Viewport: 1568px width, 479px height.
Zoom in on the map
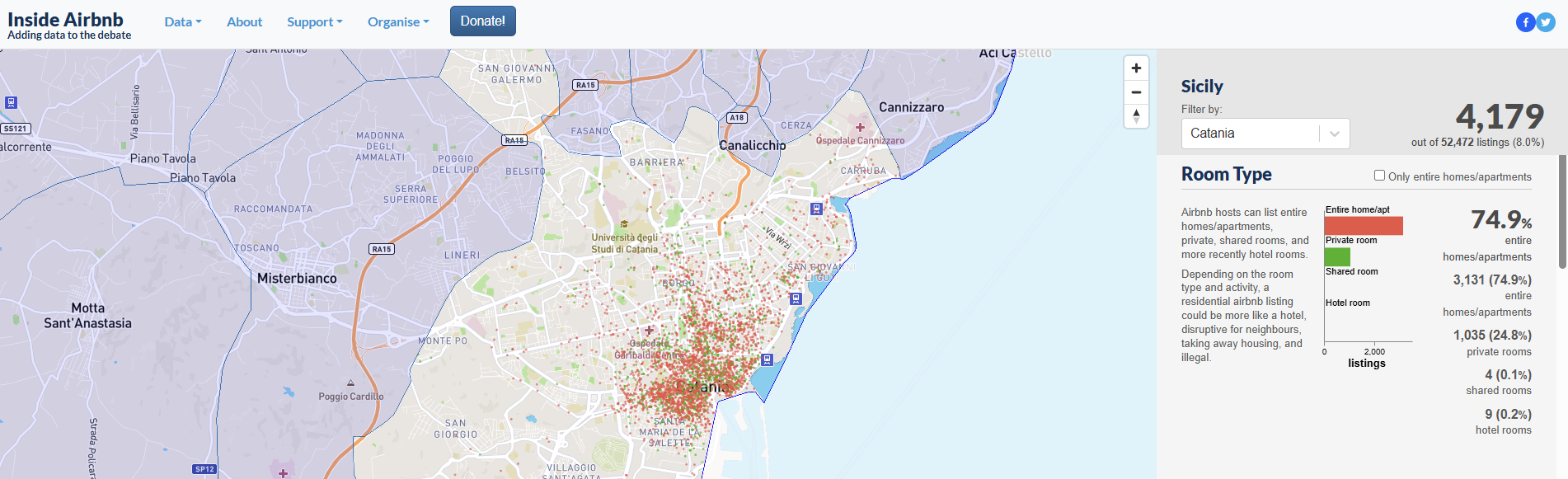[1136, 68]
